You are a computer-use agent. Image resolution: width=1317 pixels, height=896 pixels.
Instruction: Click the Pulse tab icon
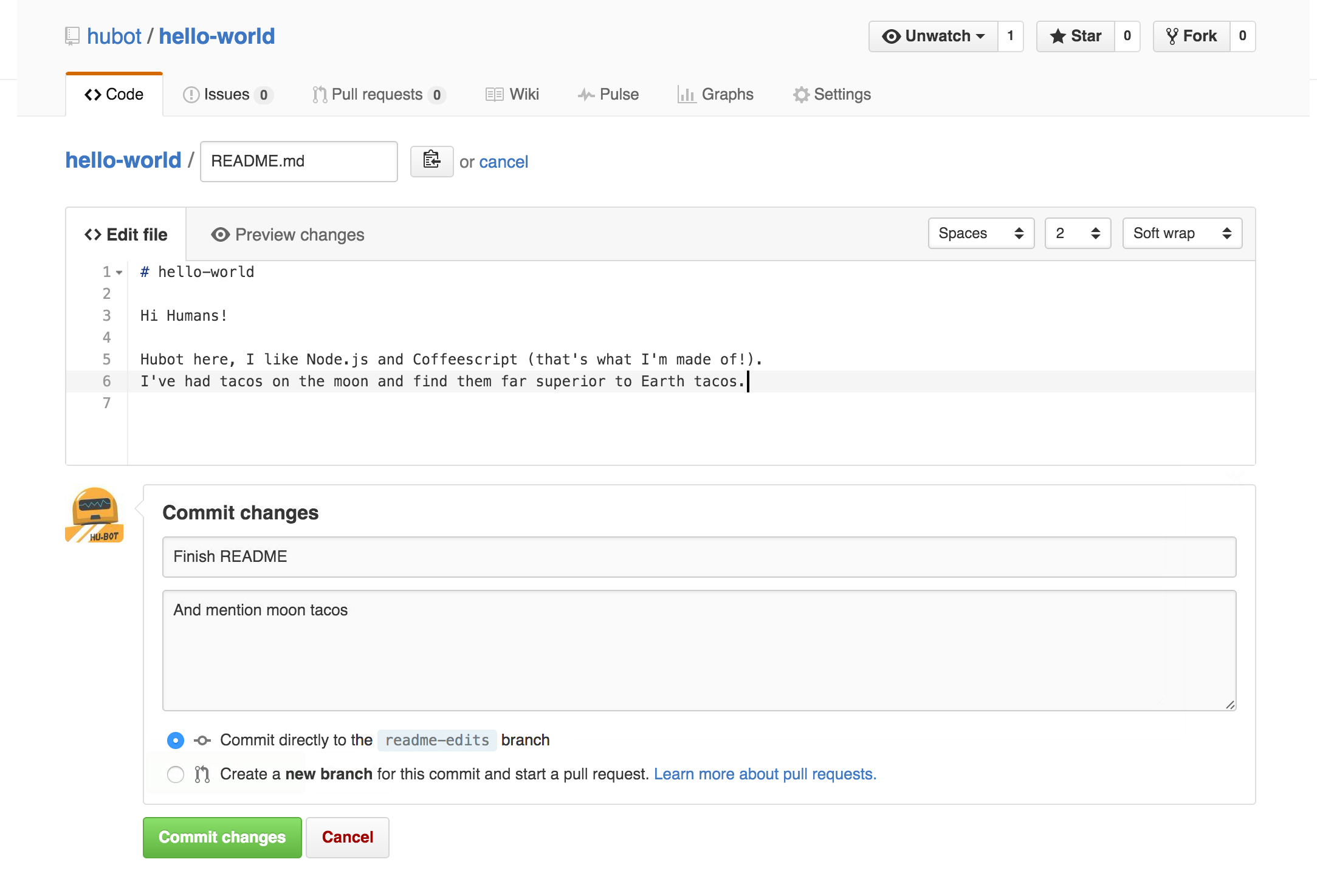[x=584, y=94]
